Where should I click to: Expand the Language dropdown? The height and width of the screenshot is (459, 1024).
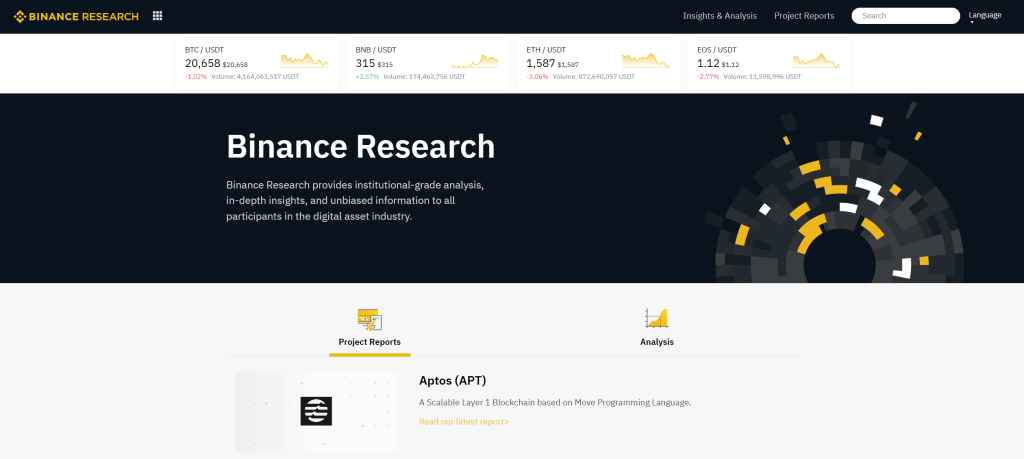(984, 16)
